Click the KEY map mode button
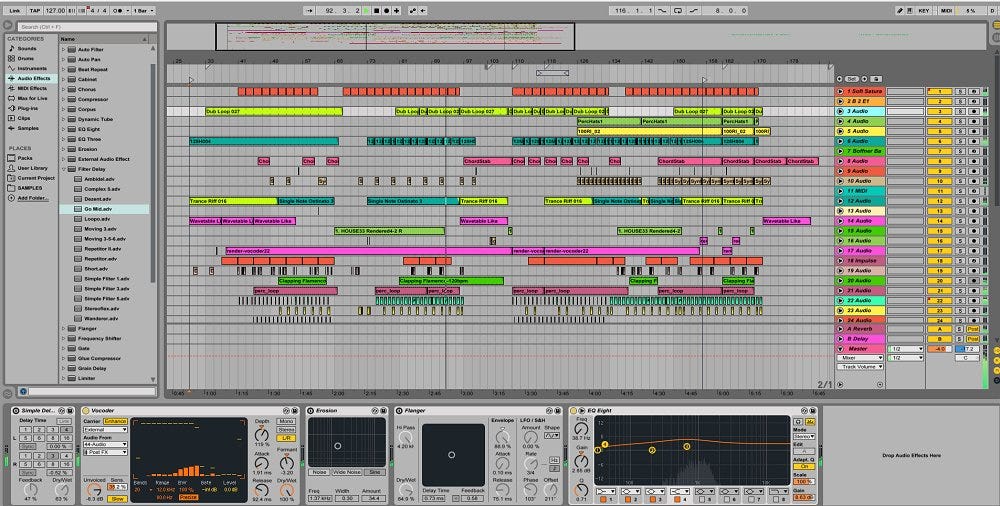Viewport: 1000px width, 506px height. [924, 10]
